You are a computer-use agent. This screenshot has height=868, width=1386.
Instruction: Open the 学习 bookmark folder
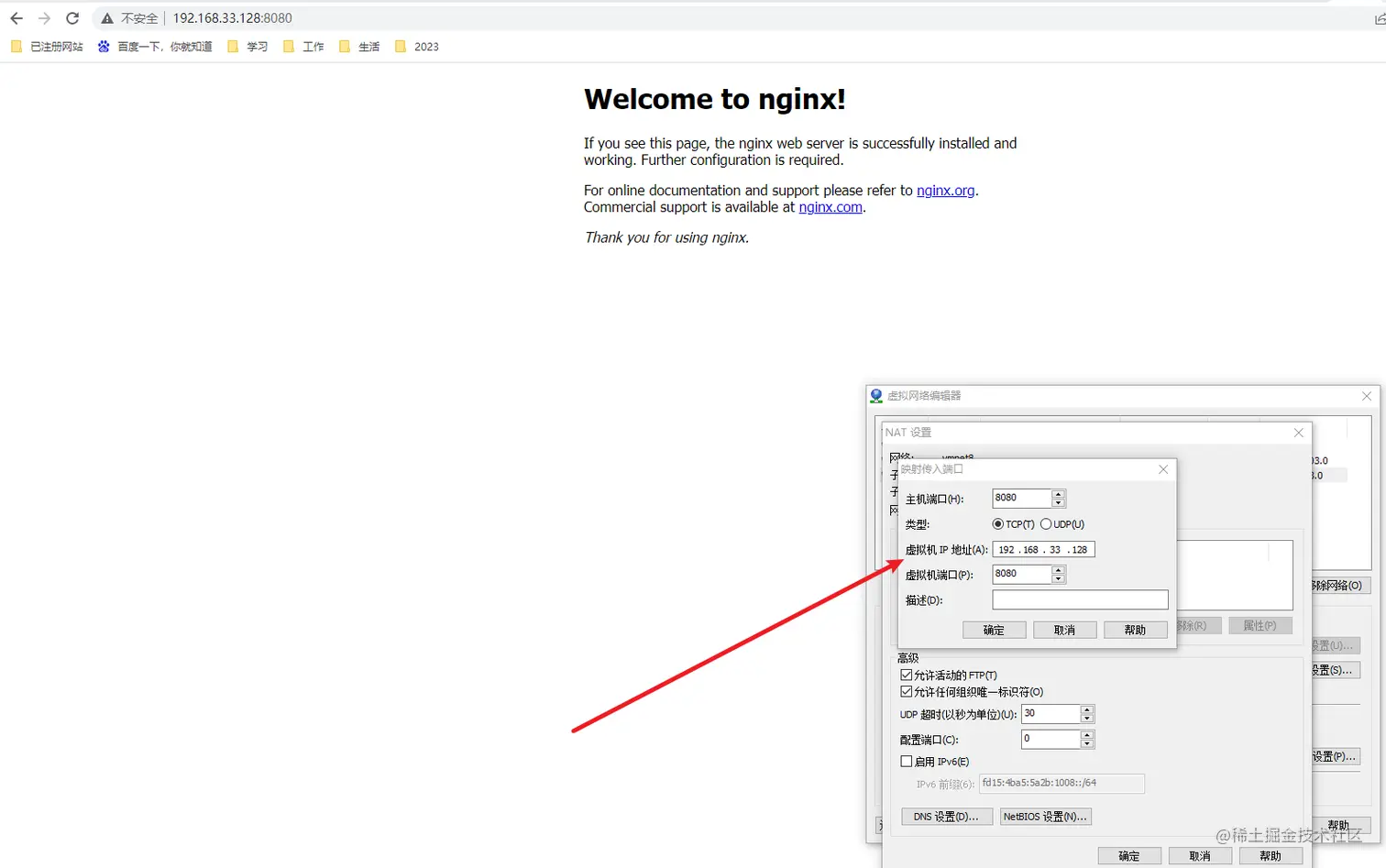point(247,47)
